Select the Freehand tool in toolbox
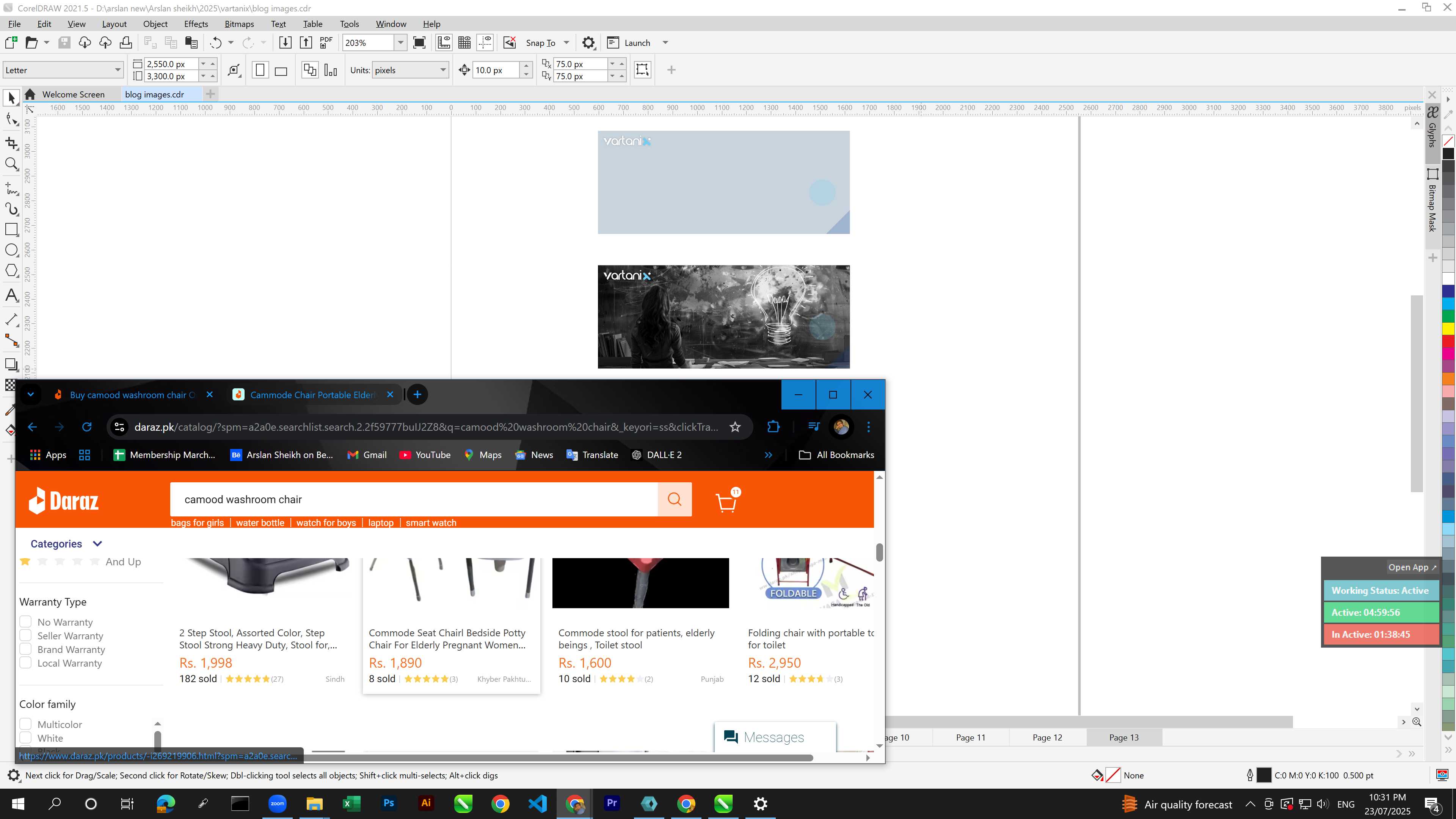 tap(11, 188)
